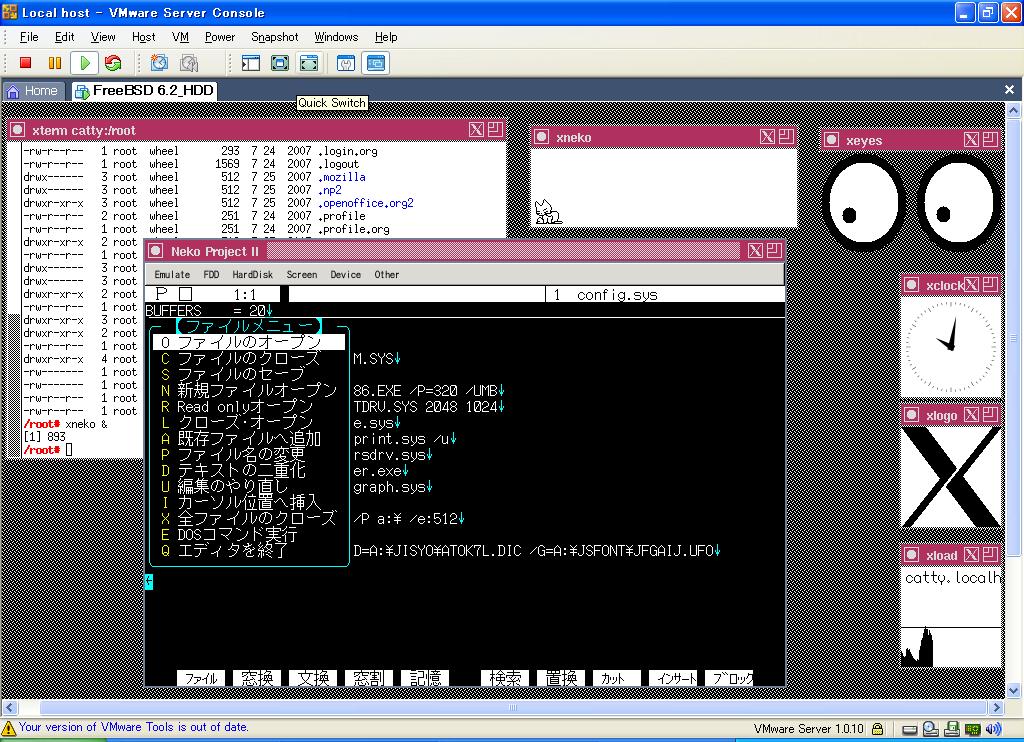Open FDD menu in Neko Project II
The image size is (1024, 742).
point(211,275)
